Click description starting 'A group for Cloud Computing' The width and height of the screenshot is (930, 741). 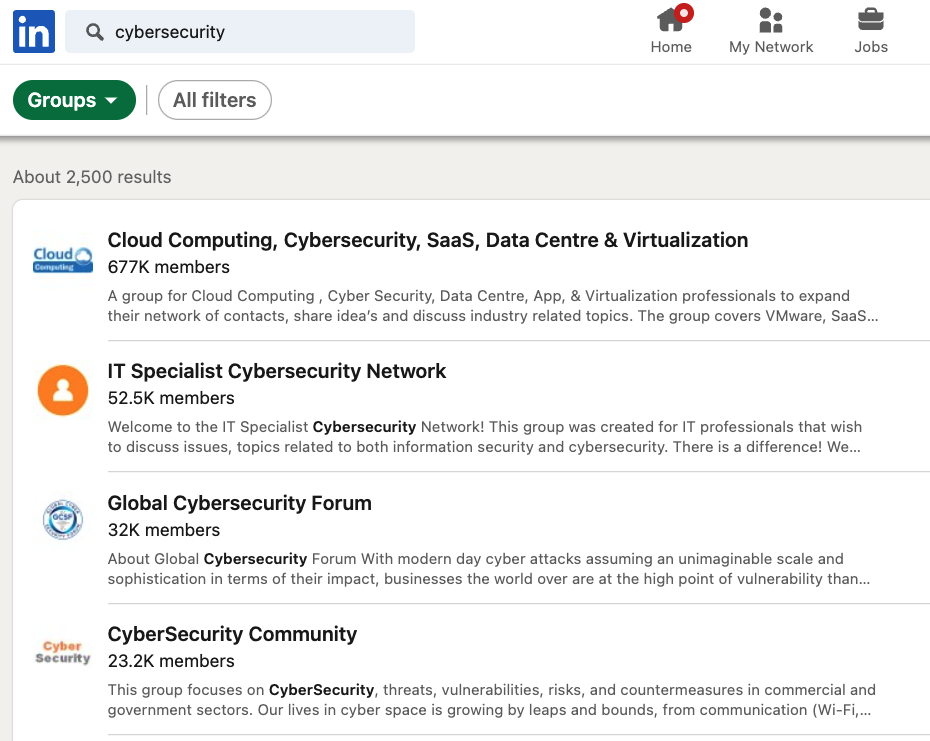493,306
